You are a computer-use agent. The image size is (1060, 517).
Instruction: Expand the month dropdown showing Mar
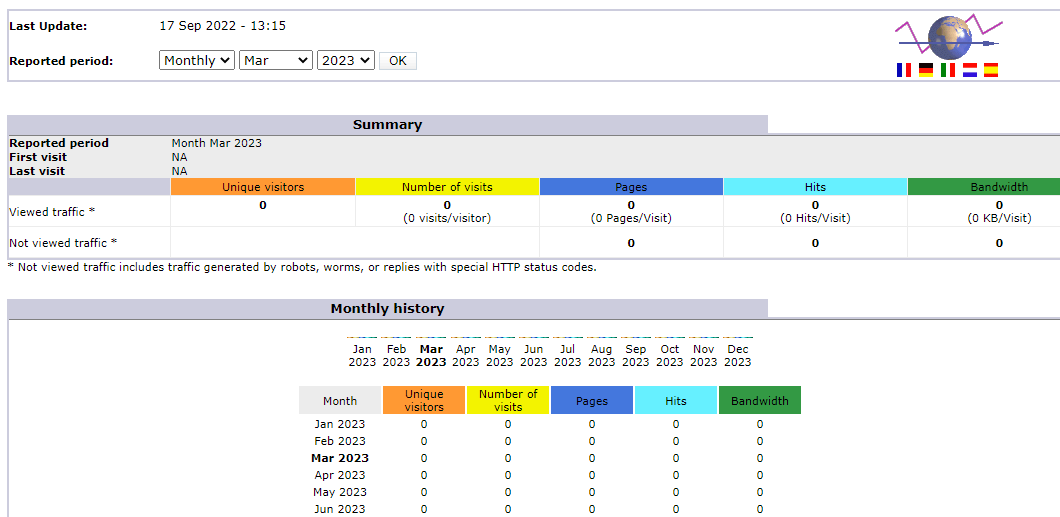(x=276, y=61)
